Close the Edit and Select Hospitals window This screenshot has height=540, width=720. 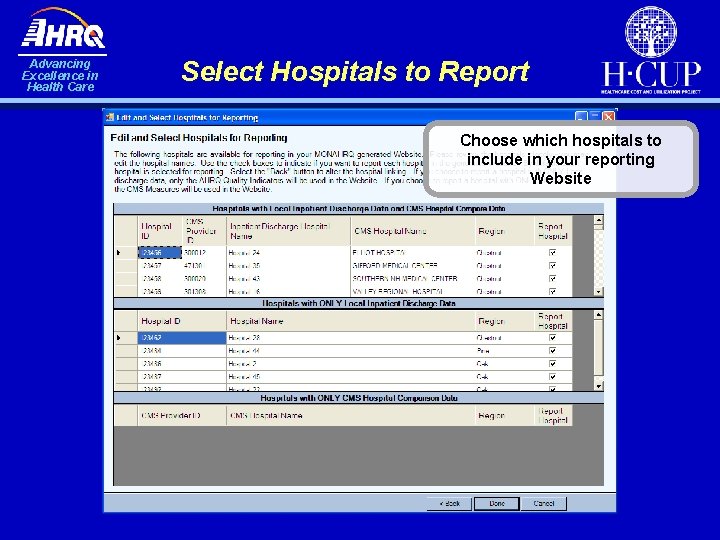[608, 117]
